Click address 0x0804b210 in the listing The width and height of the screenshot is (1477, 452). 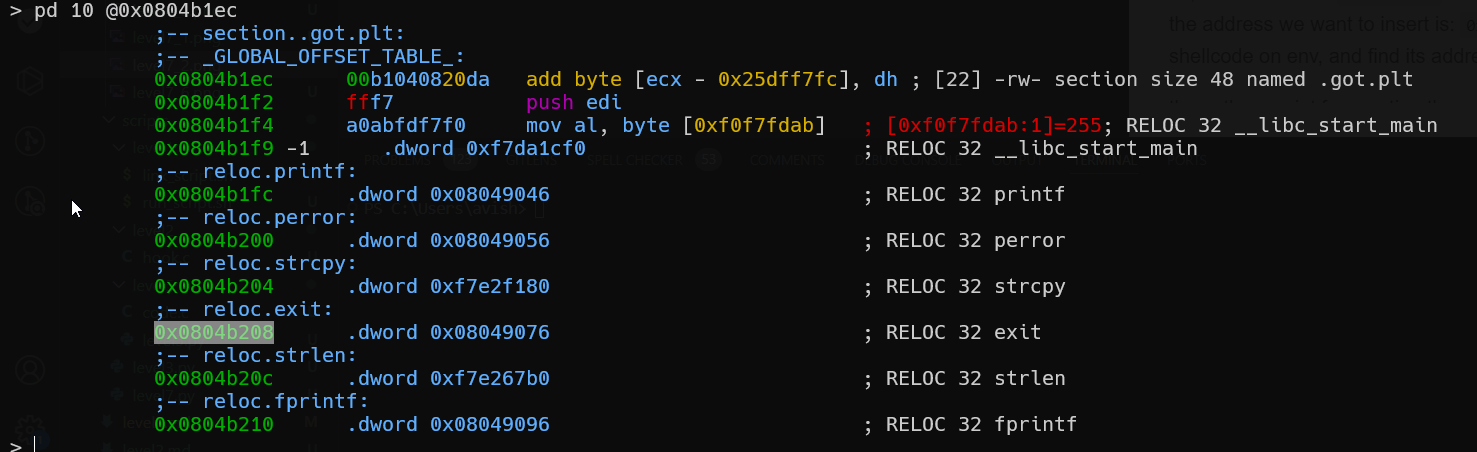tap(214, 424)
